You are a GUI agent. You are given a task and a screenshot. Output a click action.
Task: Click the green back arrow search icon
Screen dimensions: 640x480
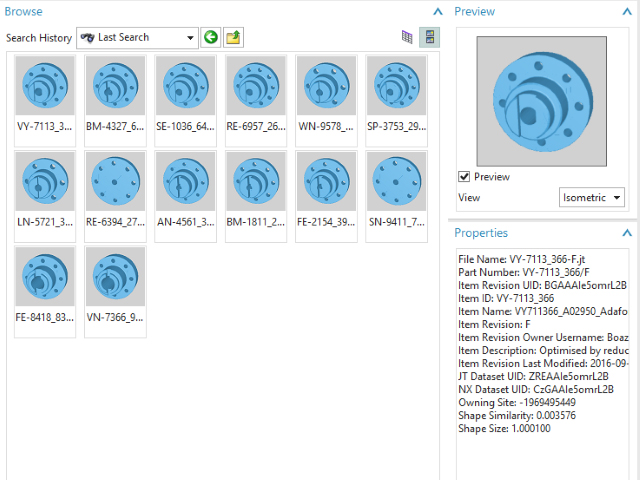click(x=210, y=37)
